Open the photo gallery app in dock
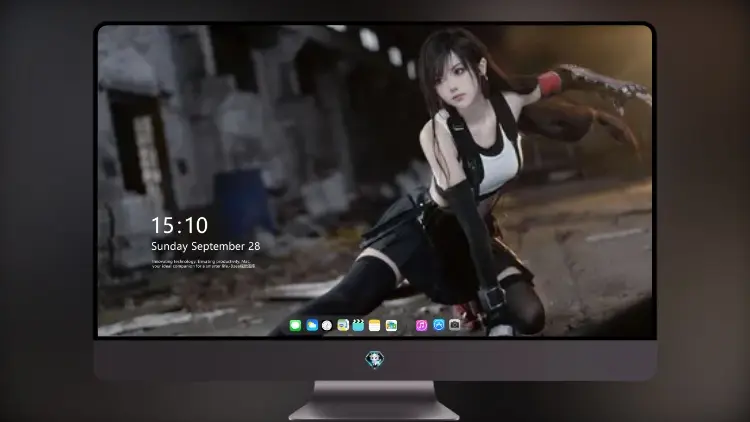750x422 pixels. click(391, 325)
